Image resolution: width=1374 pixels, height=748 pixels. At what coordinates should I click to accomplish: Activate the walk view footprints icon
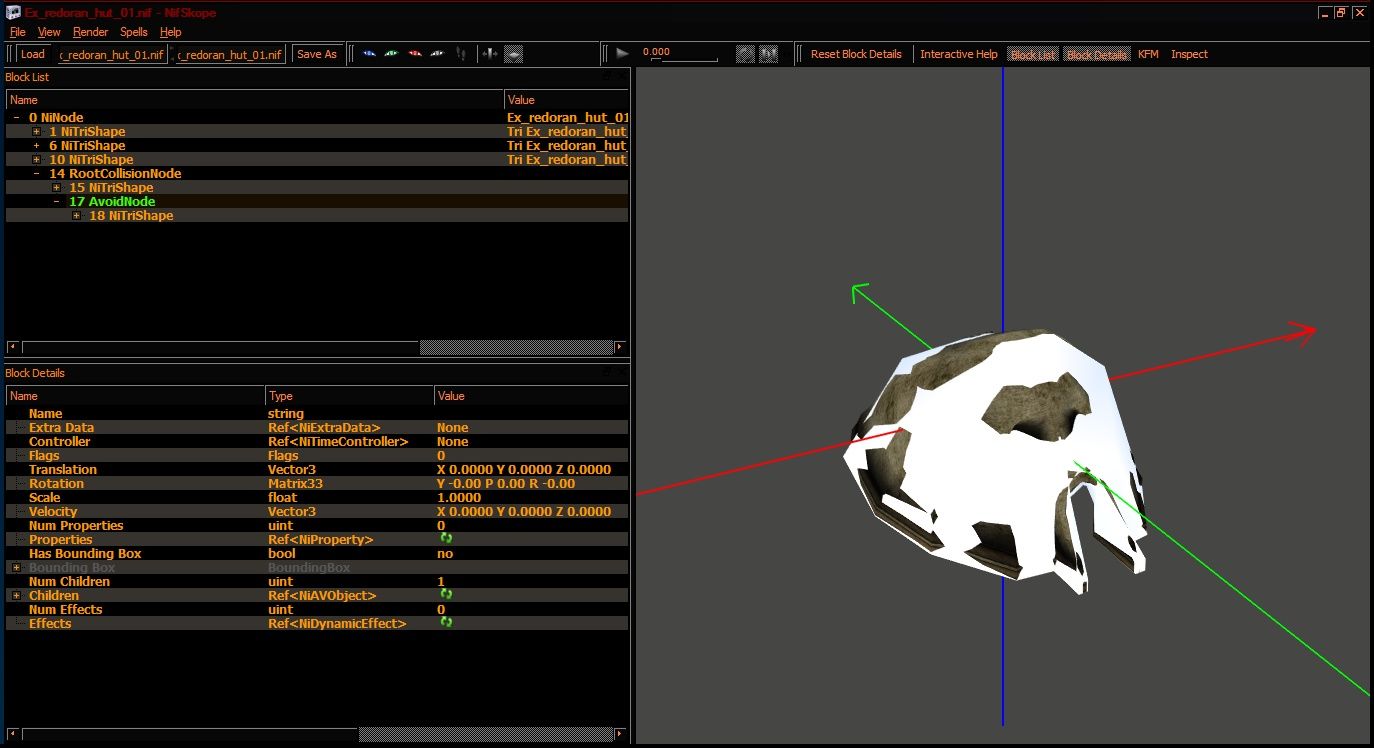(460, 54)
